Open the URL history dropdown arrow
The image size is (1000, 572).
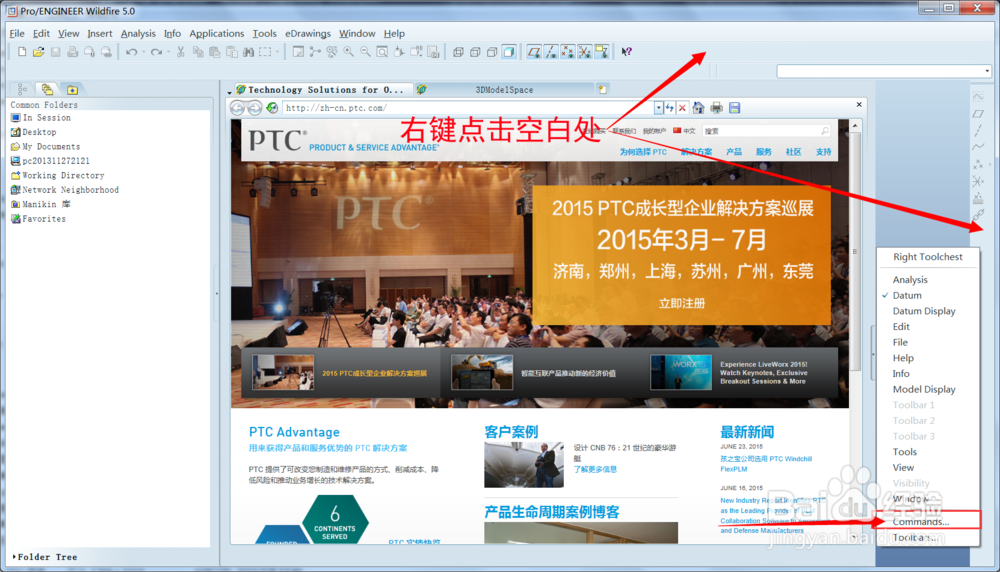[659, 108]
